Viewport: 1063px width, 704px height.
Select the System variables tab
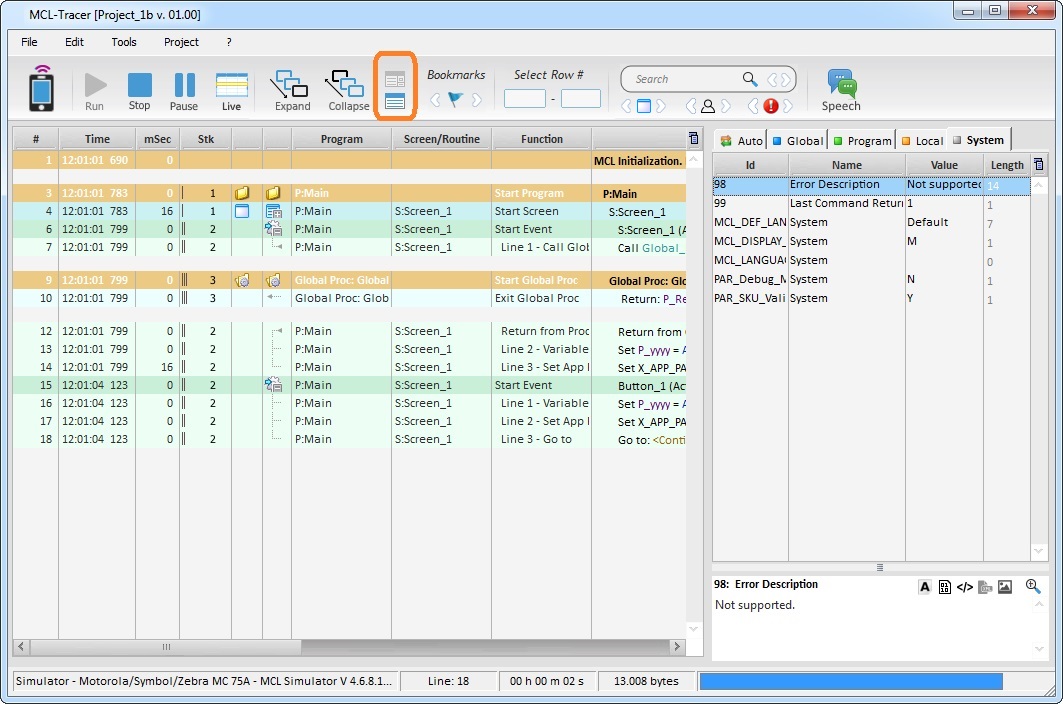(x=978, y=140)
